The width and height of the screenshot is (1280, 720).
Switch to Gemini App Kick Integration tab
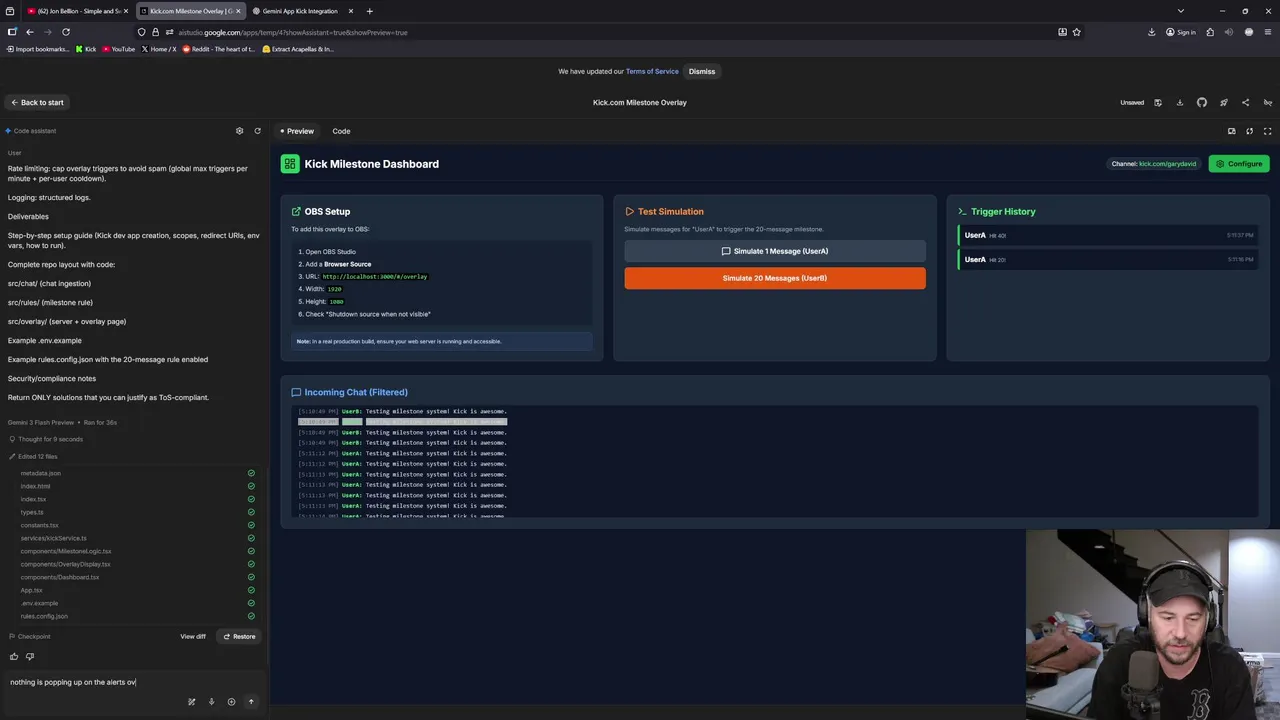[300, 11]
